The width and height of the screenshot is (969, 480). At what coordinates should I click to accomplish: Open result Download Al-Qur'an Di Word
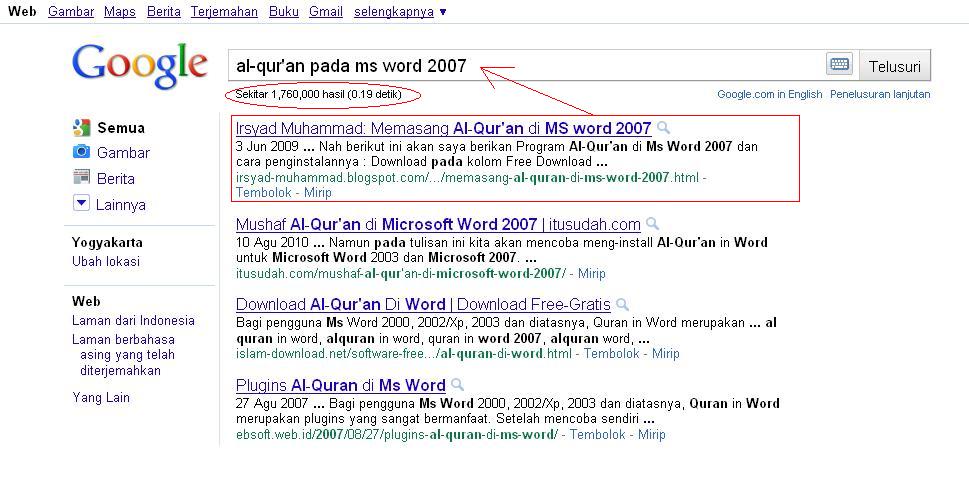[423, 304]
